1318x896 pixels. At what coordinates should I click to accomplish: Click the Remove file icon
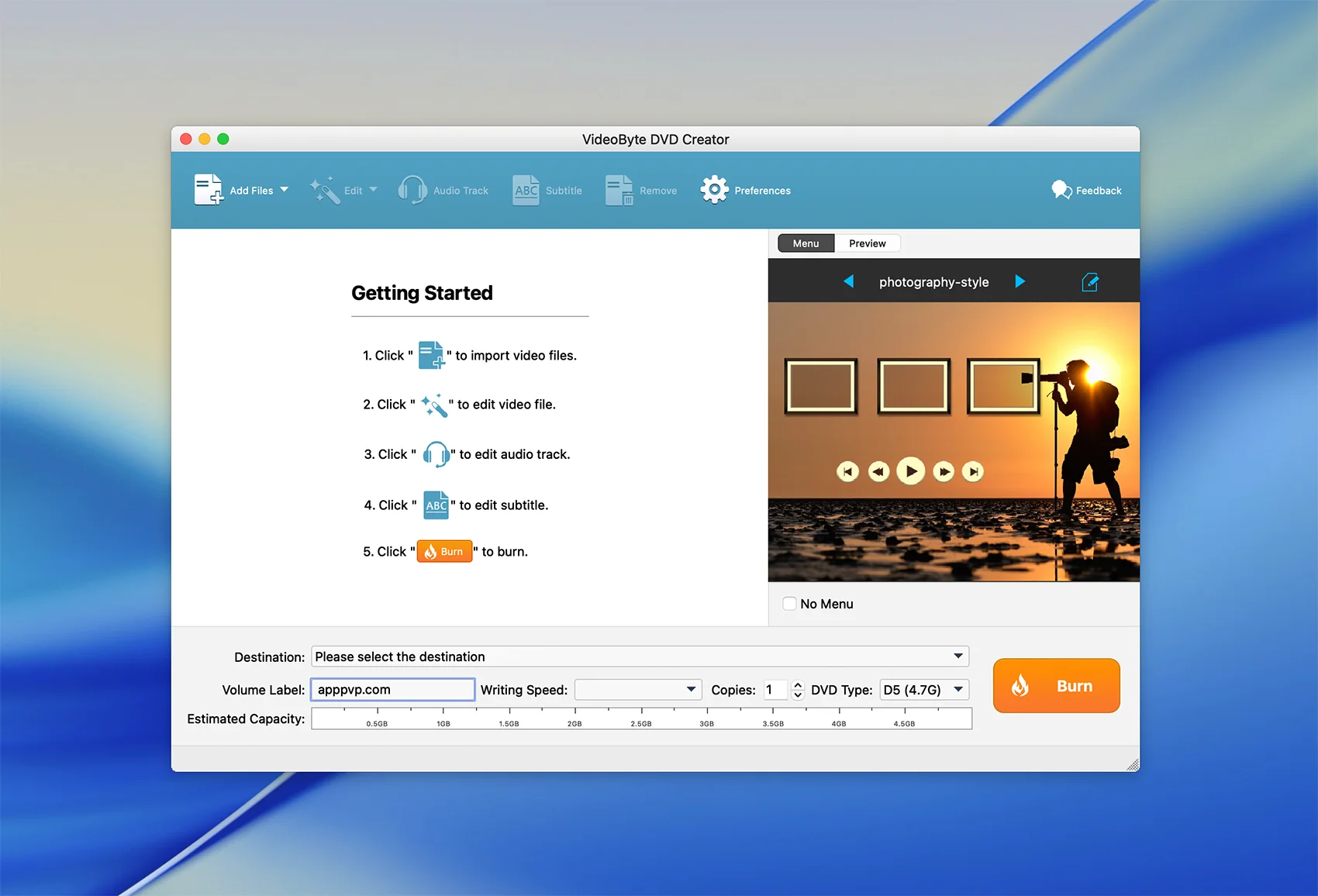click(x=619, y=190)
